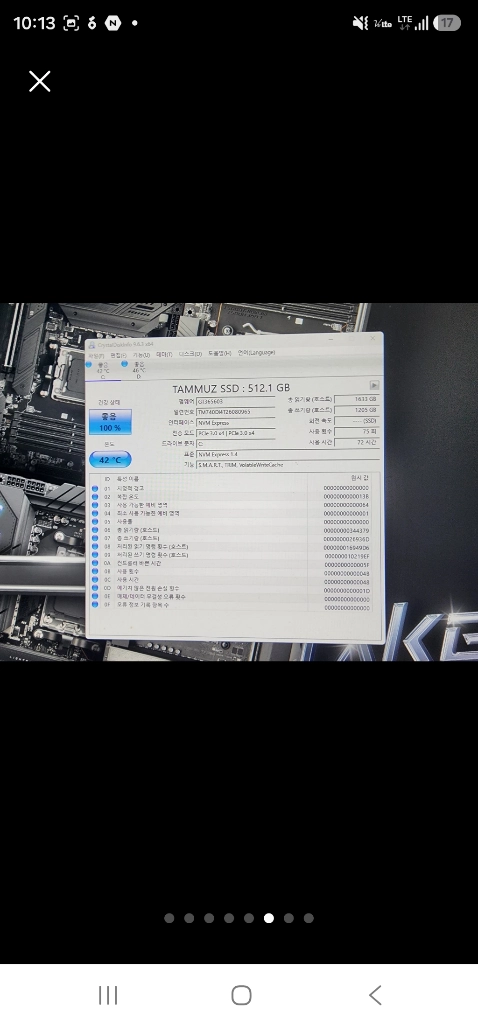Click the 속성 이름 column header

click(x=127, y=479)
